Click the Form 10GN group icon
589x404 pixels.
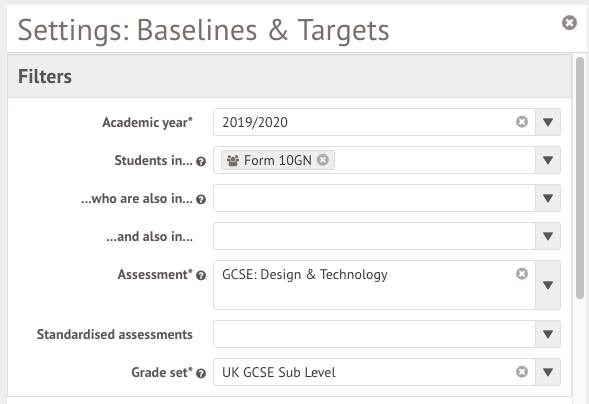(233, 160)
